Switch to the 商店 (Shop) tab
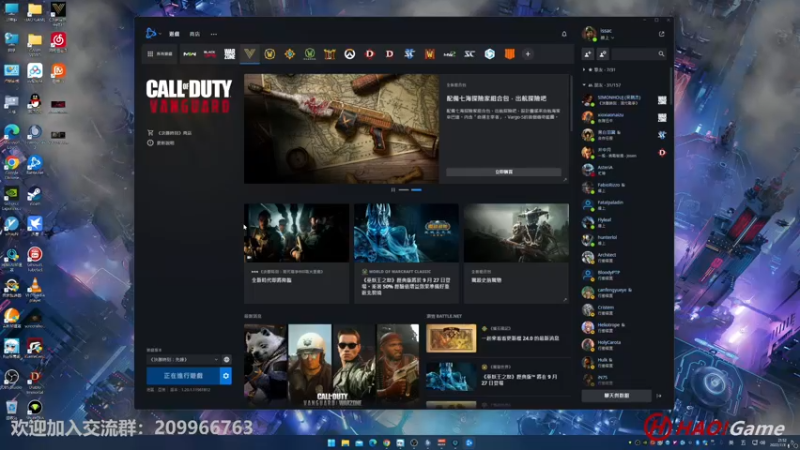The height and width of the screenshot is (450, 800). (194, 34)
